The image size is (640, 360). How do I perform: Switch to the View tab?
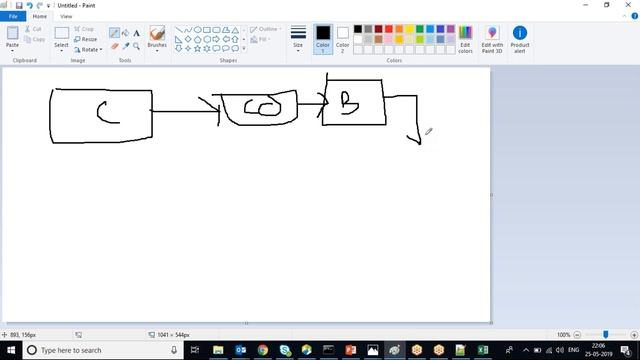[x=66, y=16]
